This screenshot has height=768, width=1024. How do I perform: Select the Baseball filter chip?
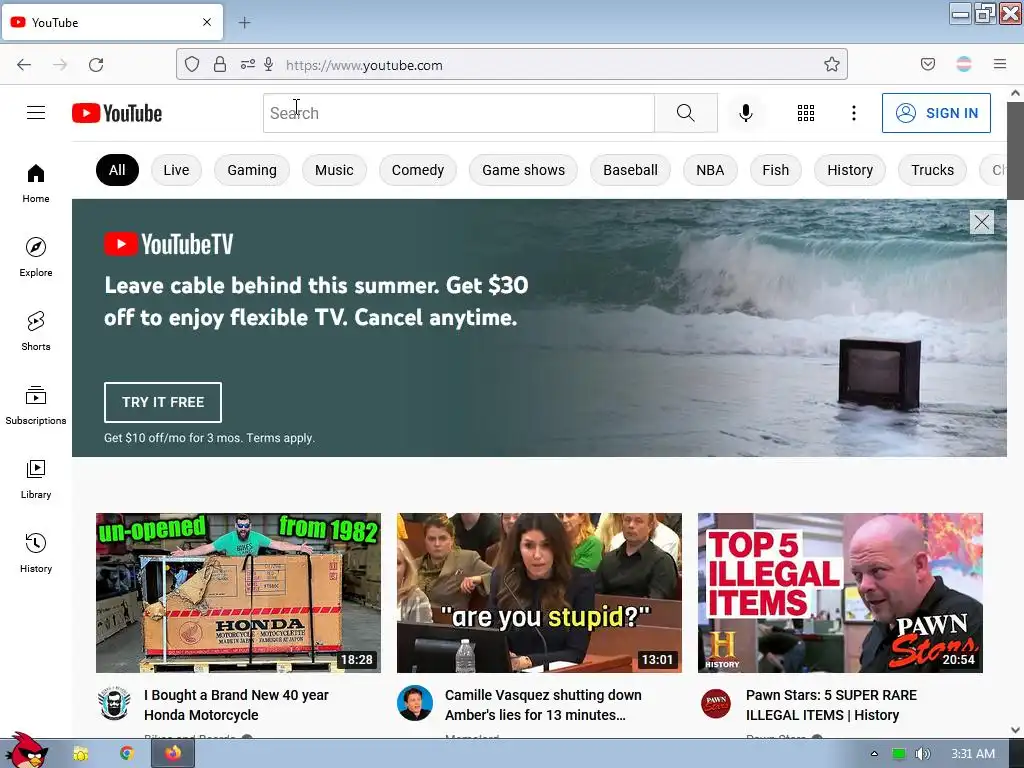click(x=630, y=170)
